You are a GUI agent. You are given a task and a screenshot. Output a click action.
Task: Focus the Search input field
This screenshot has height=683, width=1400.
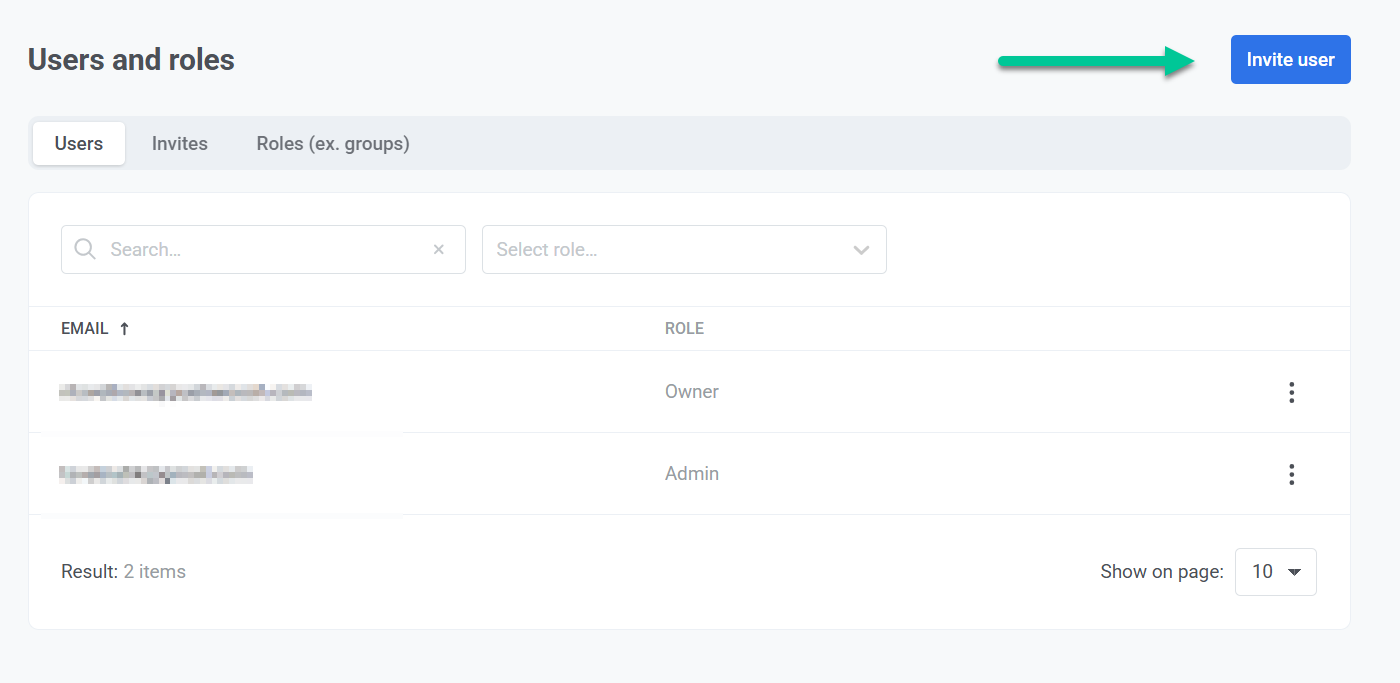coord(263,250)
